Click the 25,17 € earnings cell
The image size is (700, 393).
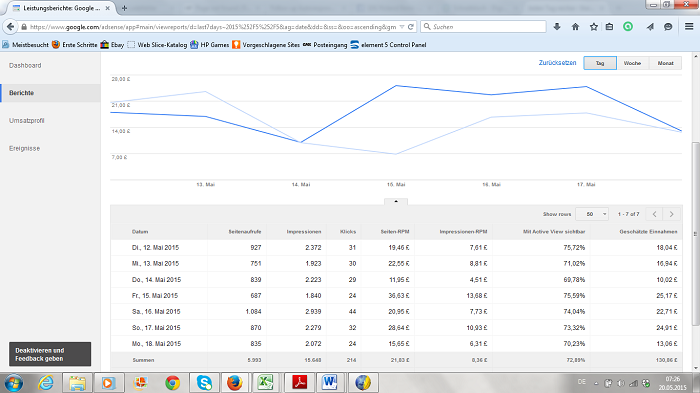click(x=667, y=296)
